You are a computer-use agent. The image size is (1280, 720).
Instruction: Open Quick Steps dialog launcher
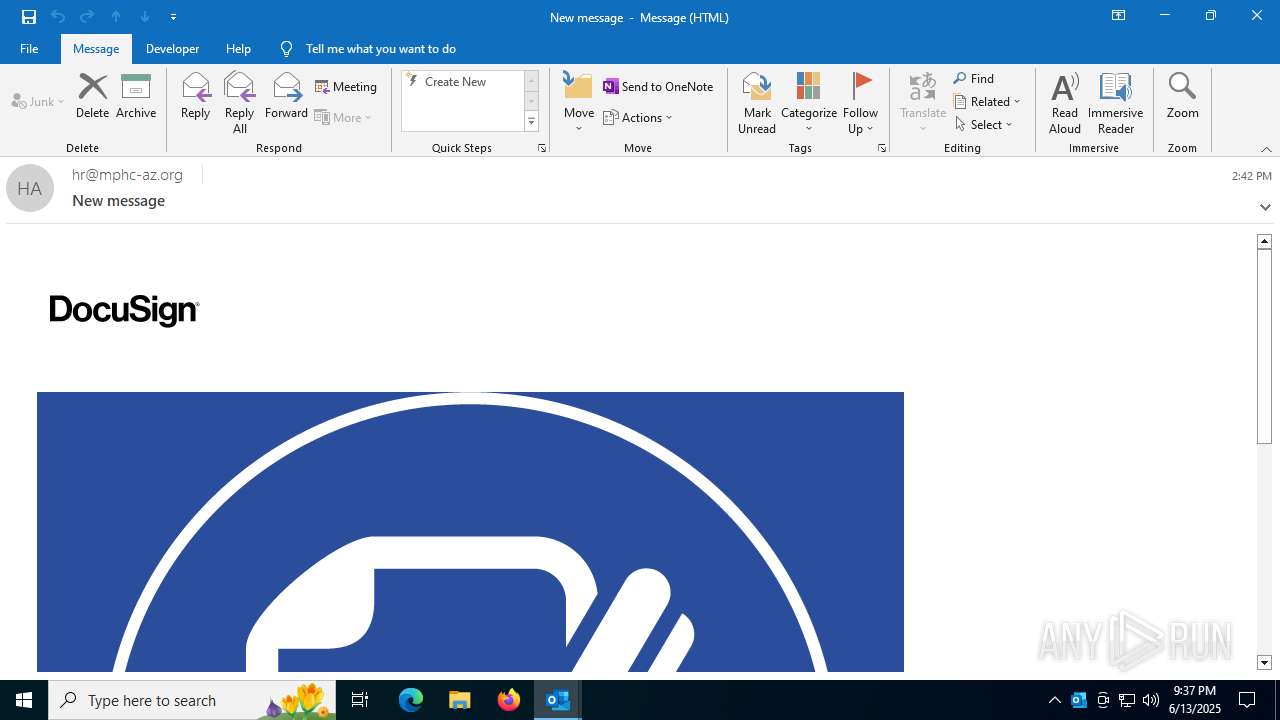pos(542,148)
